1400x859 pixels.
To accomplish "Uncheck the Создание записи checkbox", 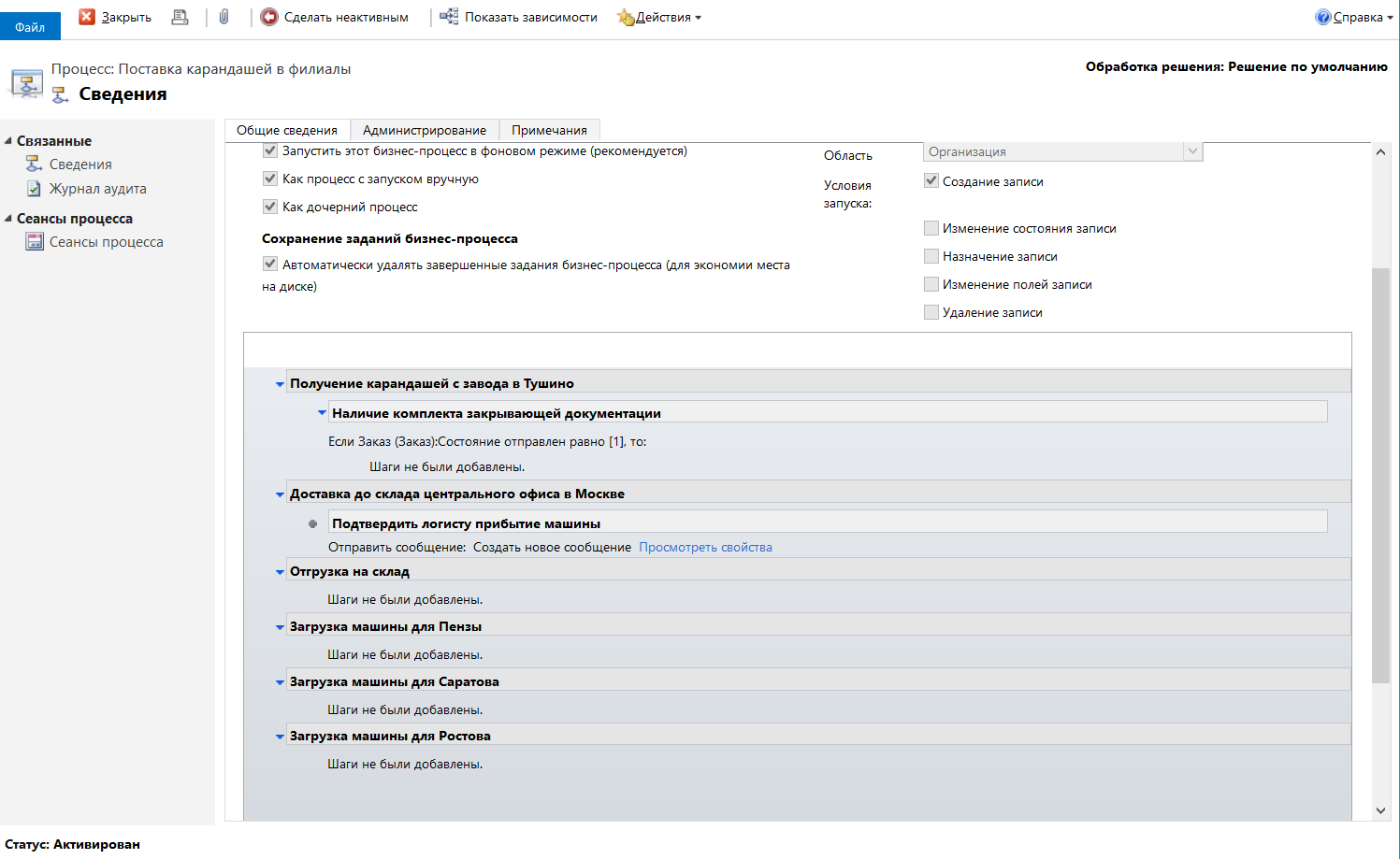I will 931,181.
